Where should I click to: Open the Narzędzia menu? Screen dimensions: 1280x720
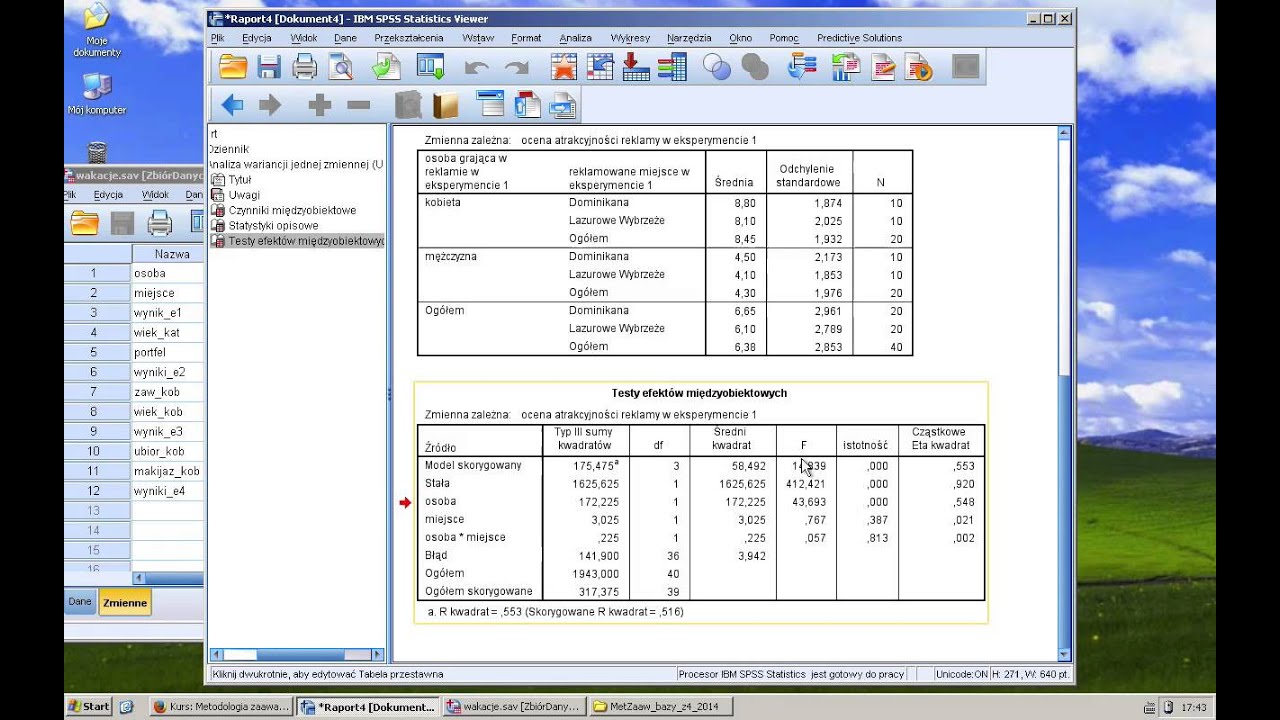tap(689, 38)
